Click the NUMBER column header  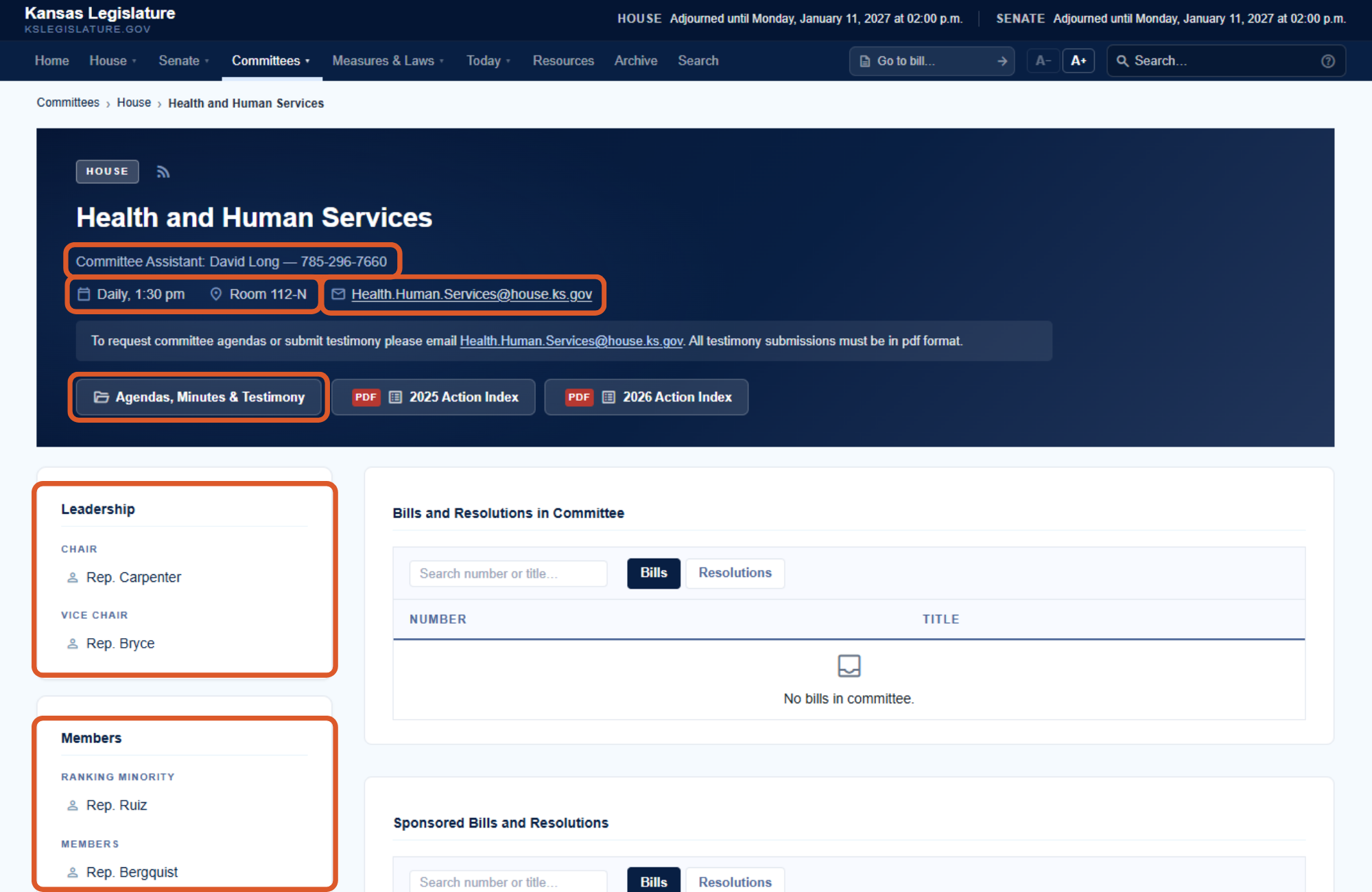click(x=438, y=620)
